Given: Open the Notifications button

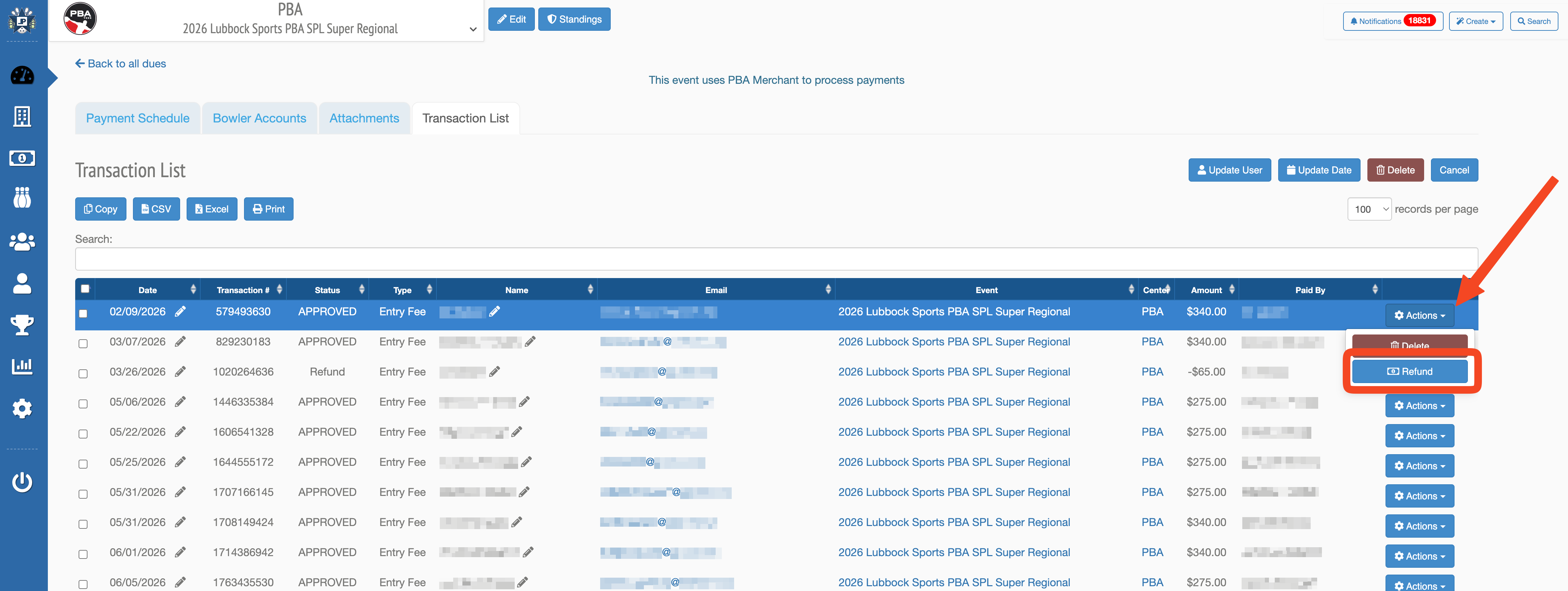Looking at the screenshot, I should (x=1393, y=21).
